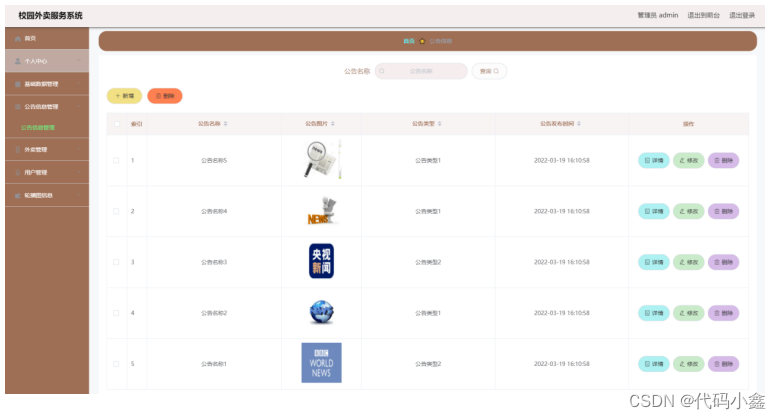Click the 公告名称5 cell text
This screenshot has height=419, width=781.
pos(214,160)
